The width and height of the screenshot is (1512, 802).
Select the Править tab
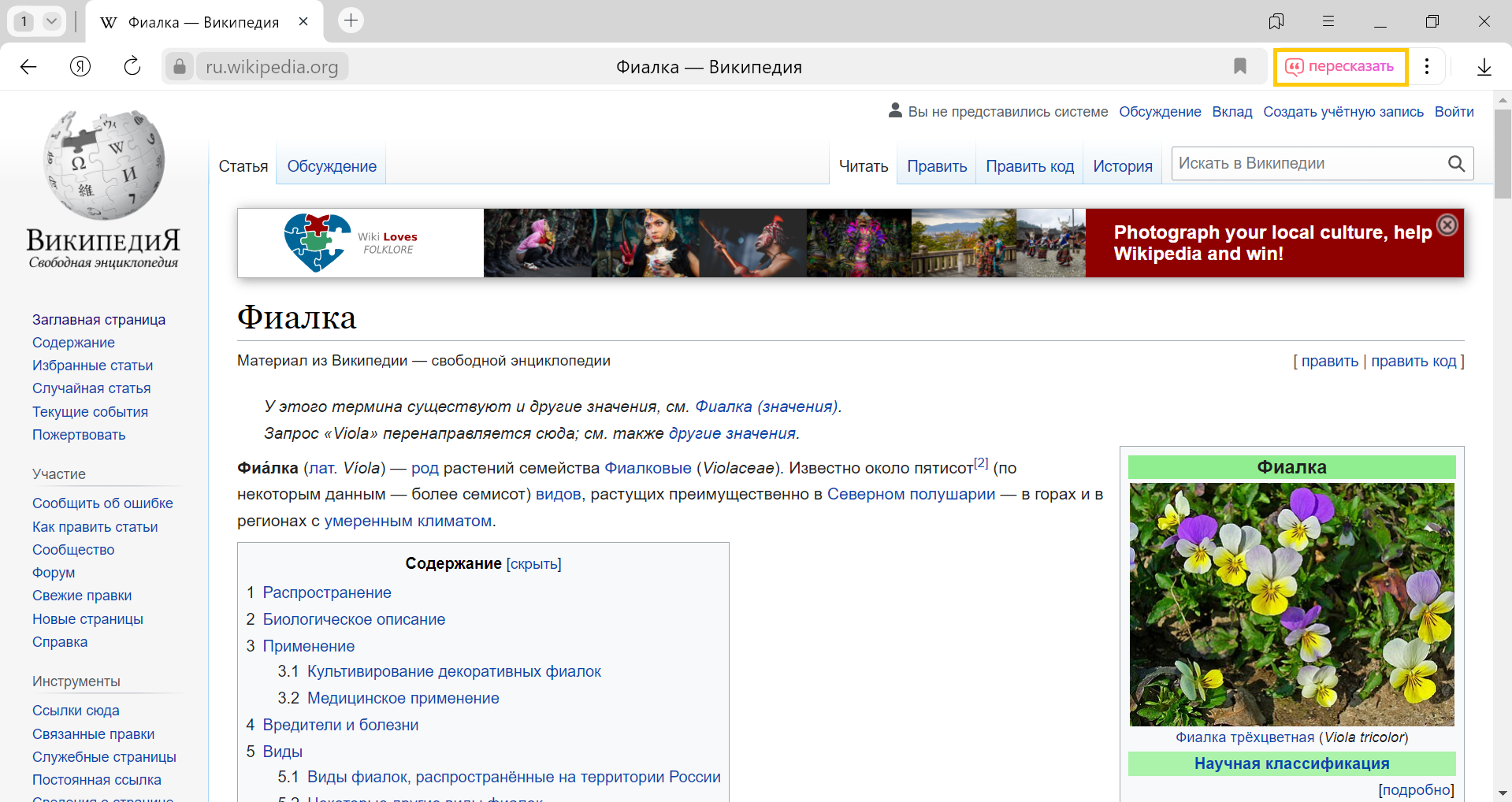(937, 166)
